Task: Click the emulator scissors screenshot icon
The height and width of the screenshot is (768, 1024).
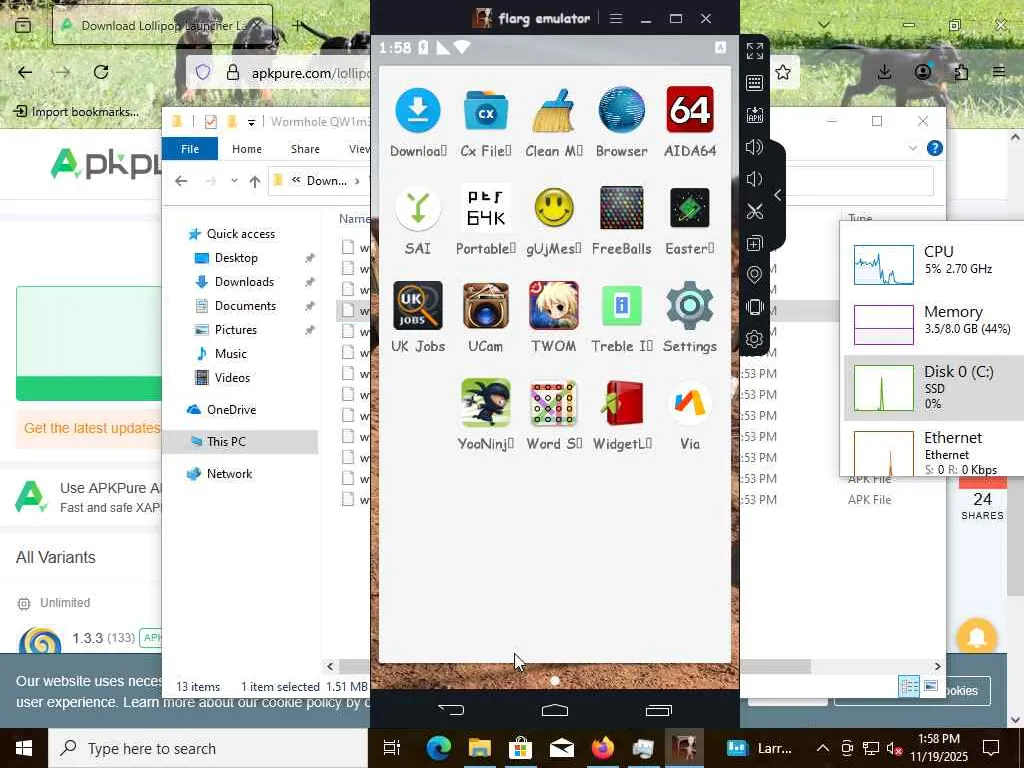Action: tap(754, 211)
